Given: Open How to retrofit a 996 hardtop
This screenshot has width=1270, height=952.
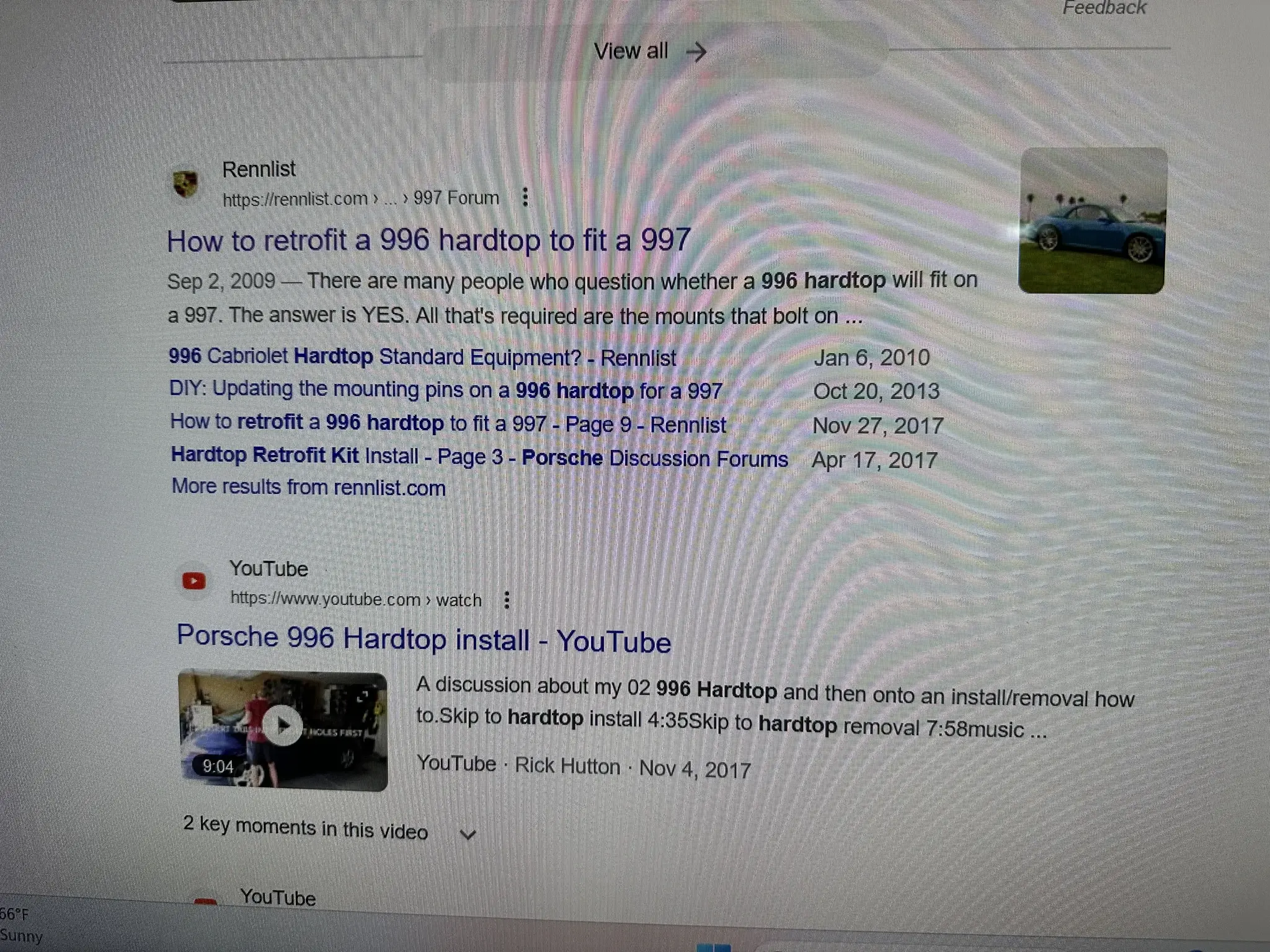Looking at the screenshot, I should [x=429, y=240].
